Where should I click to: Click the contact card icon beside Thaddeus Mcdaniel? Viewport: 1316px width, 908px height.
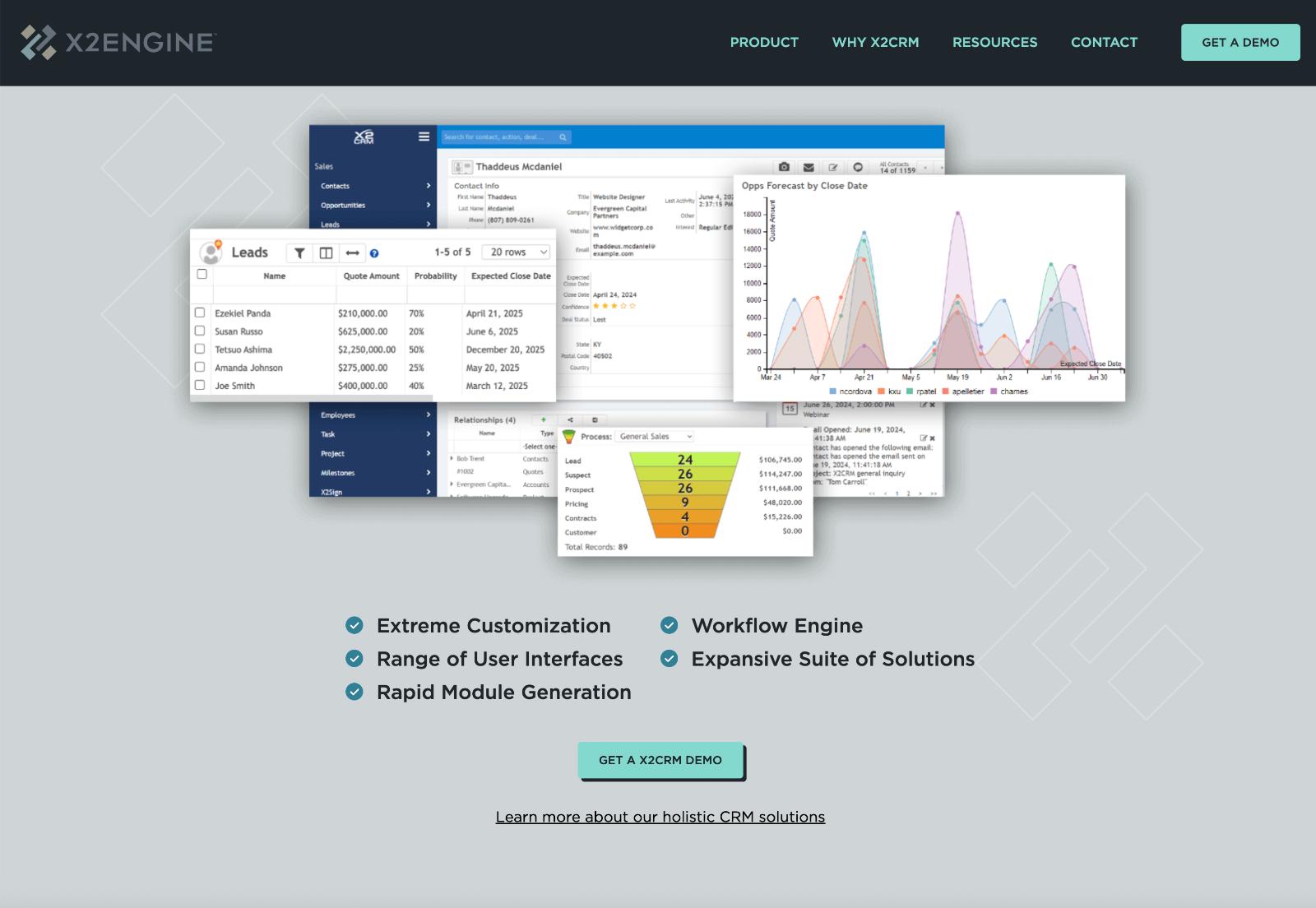click(461, 167)
